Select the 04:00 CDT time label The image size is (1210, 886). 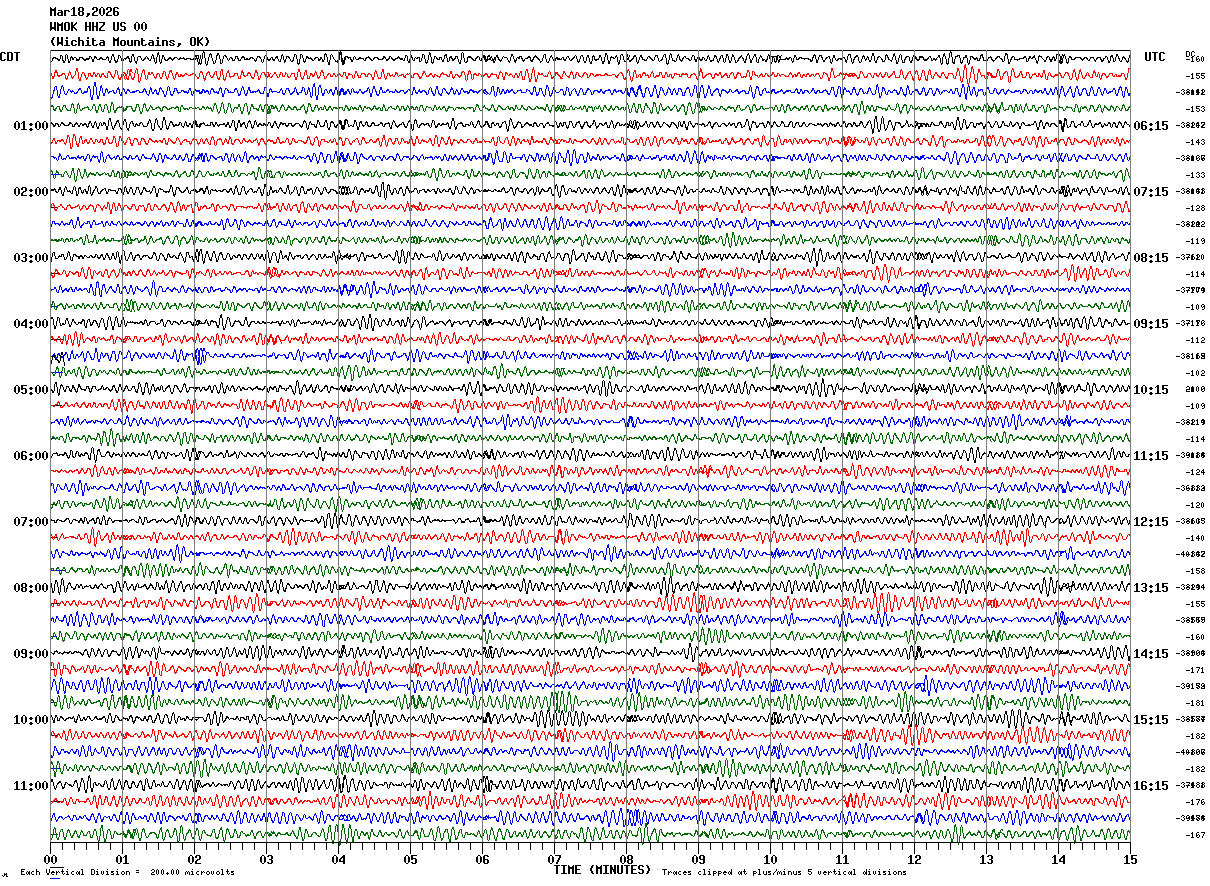click(31, 324)
